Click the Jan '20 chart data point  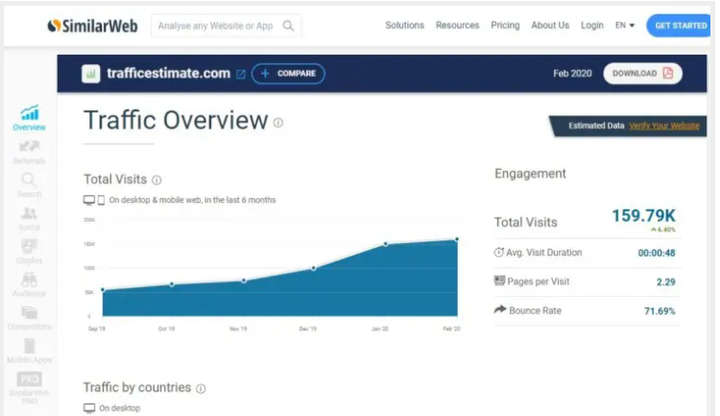(x=386, y=244)
